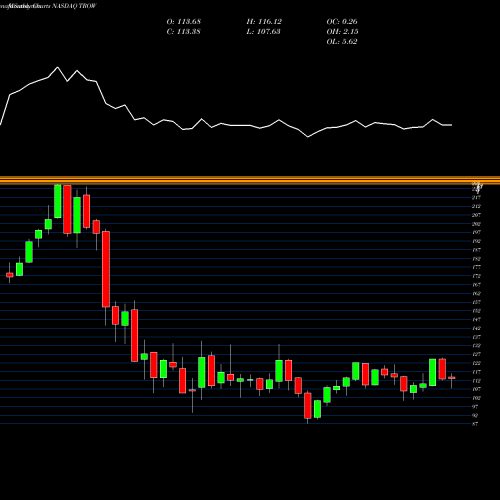This screenshot has height=500, width=500.
Task: Click the highest peak of the white line
Action: click(x=58, y=68)
